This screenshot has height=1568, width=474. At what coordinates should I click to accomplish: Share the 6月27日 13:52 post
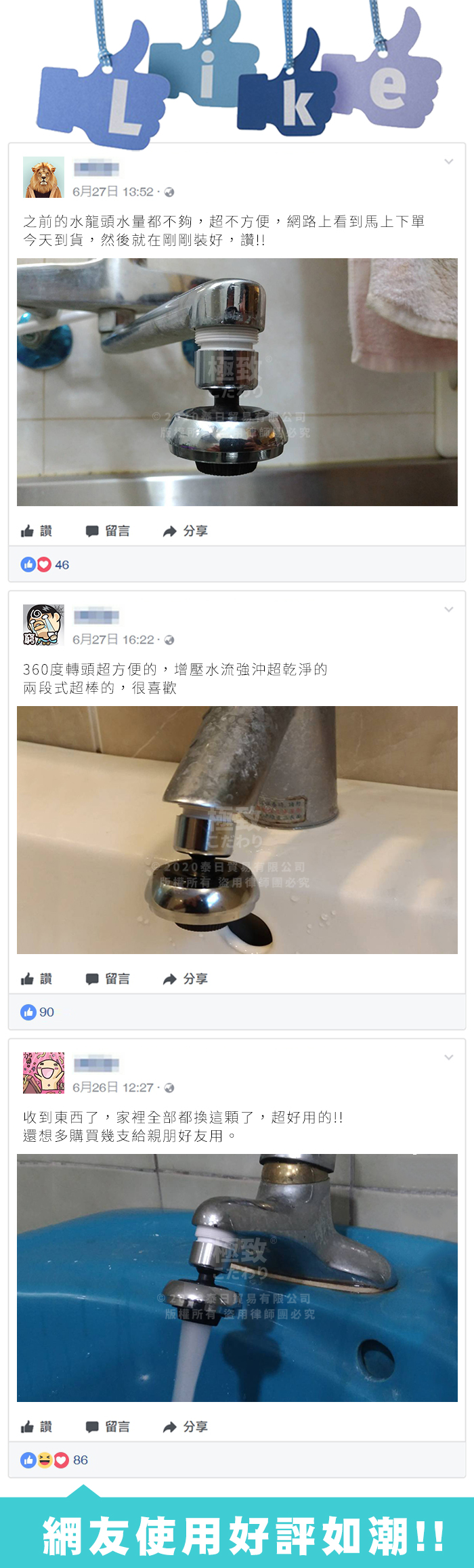click(186, 531)
